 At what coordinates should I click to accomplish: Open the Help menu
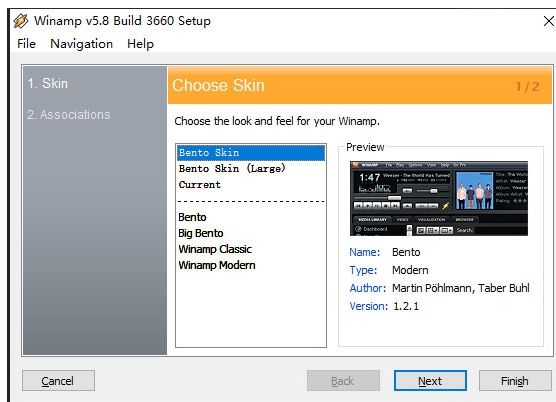tap(140, 44)
